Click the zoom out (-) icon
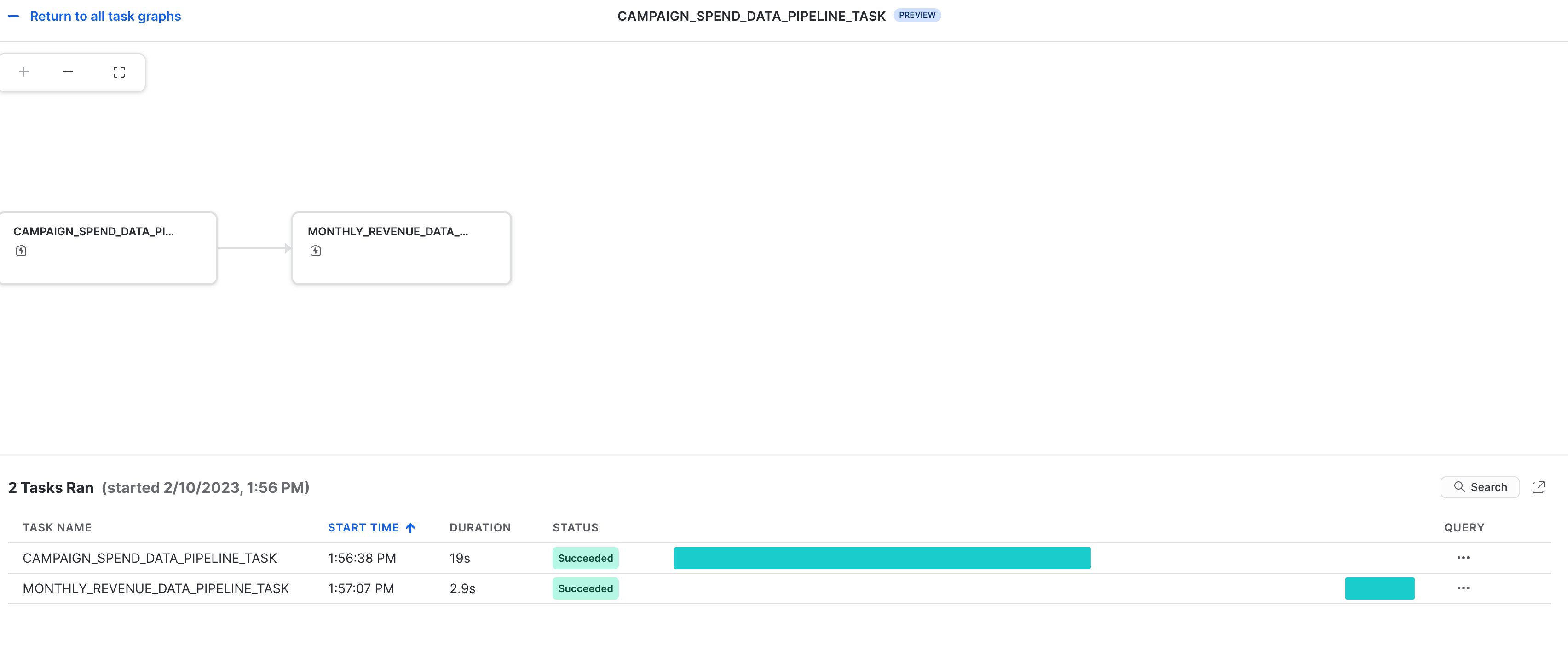This screenshot has width=1568, height=651. tap(68, 71)
